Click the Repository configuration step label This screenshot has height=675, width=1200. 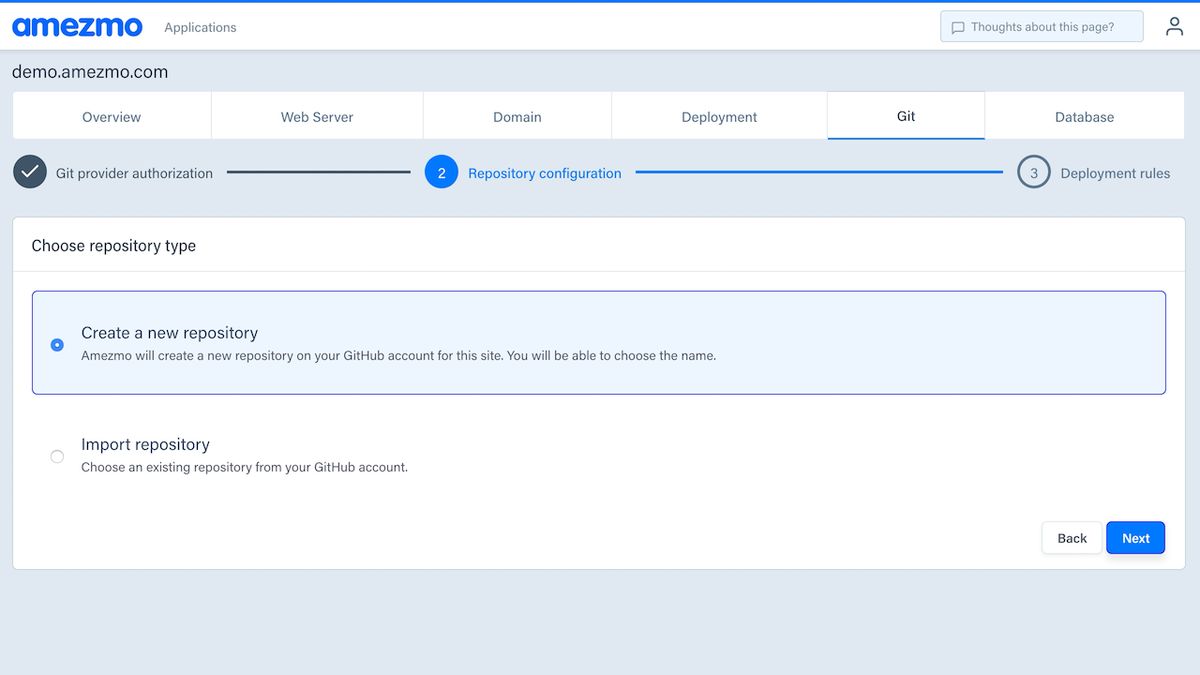[543, 172]
